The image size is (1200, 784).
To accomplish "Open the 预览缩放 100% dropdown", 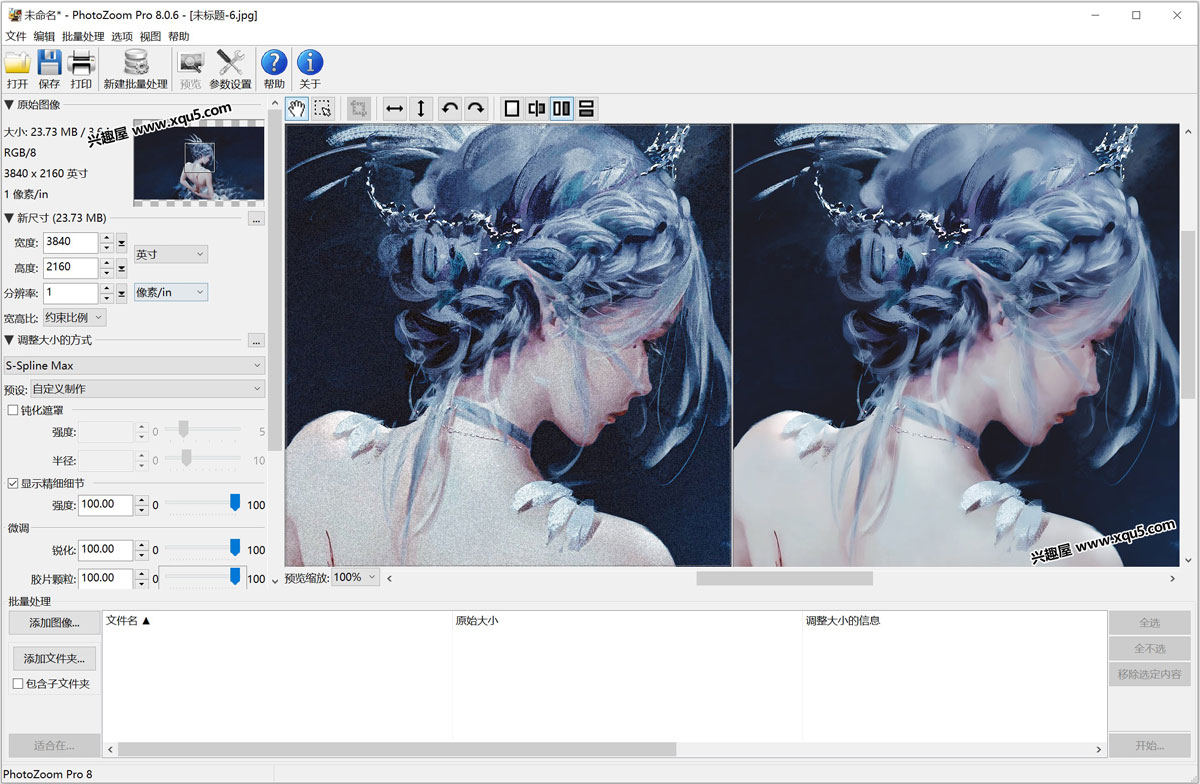I will click(356, 577).
